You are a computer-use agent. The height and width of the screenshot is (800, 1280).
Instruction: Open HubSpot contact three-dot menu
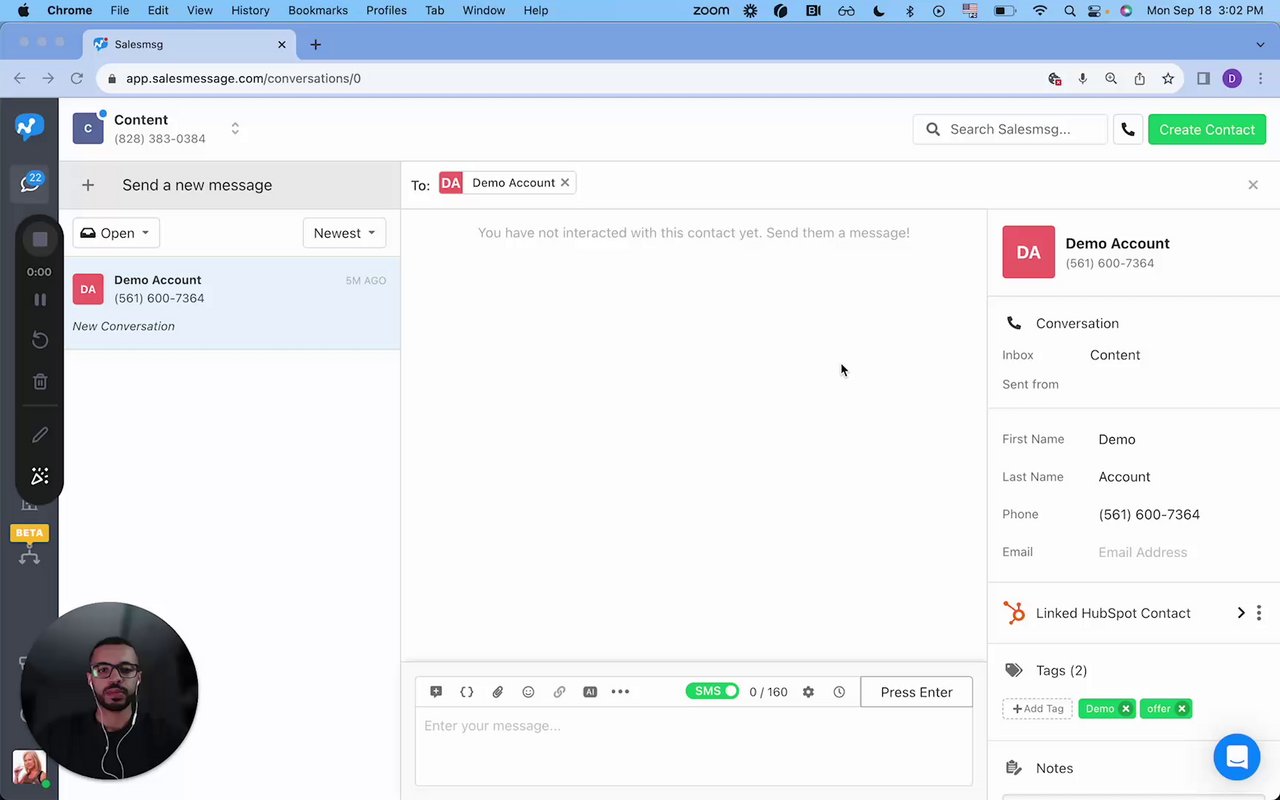click(1259, 613)
